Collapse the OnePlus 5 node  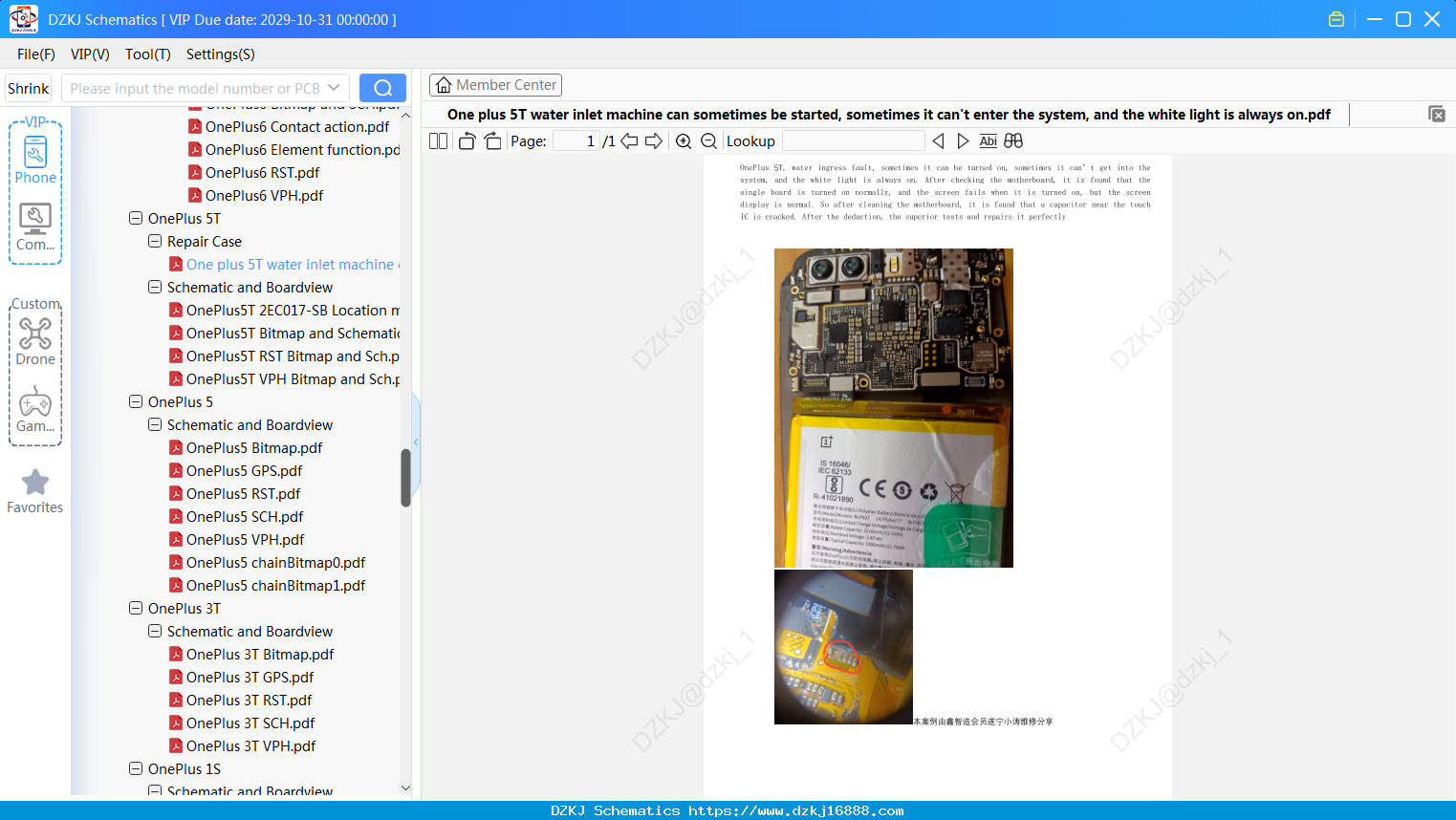(x=136, y=401)
